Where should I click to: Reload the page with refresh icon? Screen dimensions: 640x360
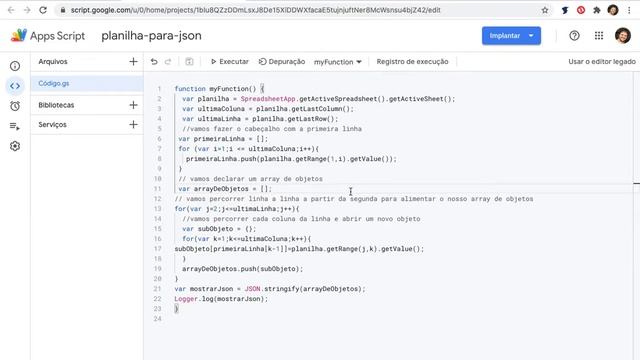coord(43,10)
